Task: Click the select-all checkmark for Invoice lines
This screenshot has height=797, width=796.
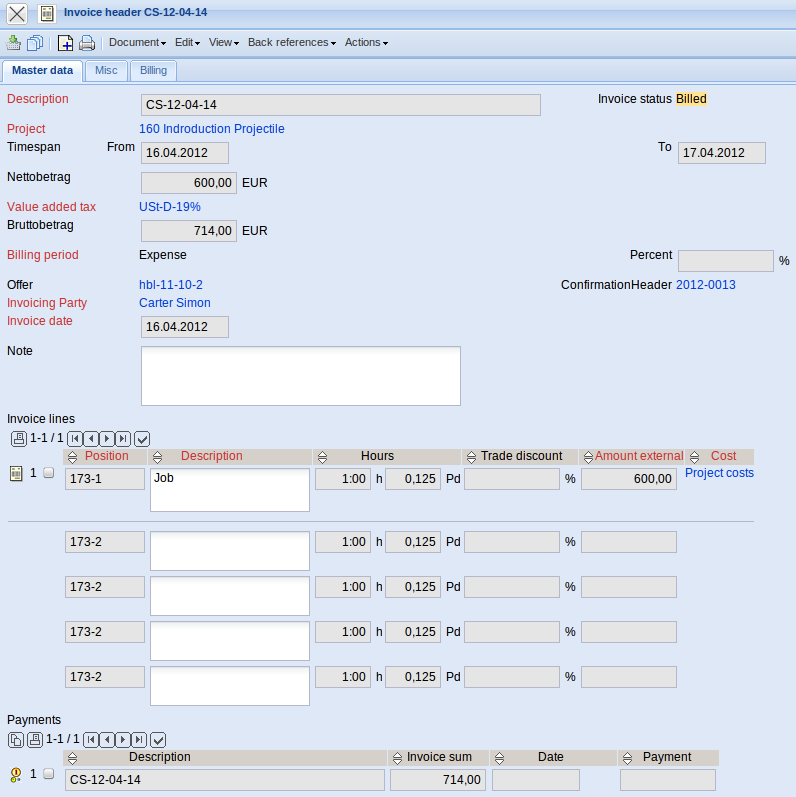Action: click(142, 438)
